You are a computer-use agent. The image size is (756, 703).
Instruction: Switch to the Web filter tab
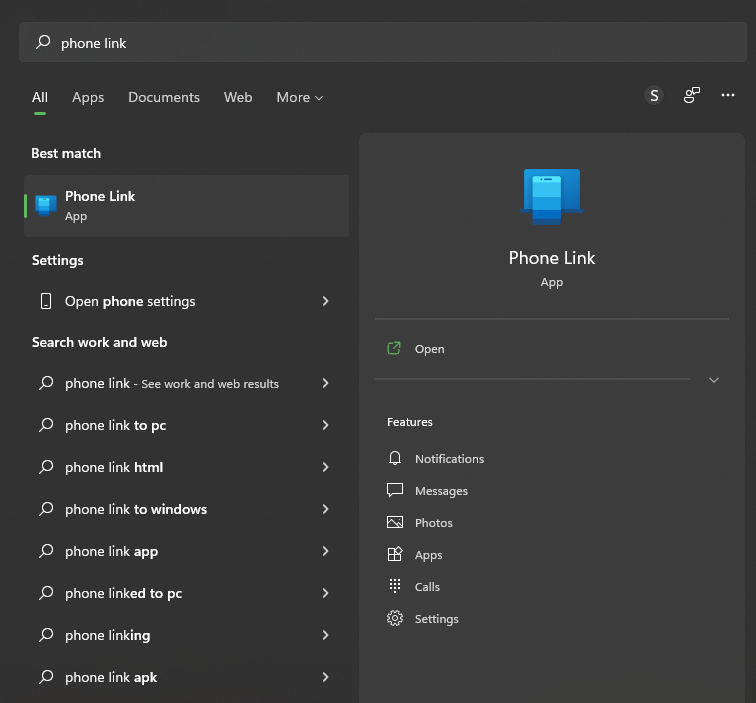tap(238, 97)
